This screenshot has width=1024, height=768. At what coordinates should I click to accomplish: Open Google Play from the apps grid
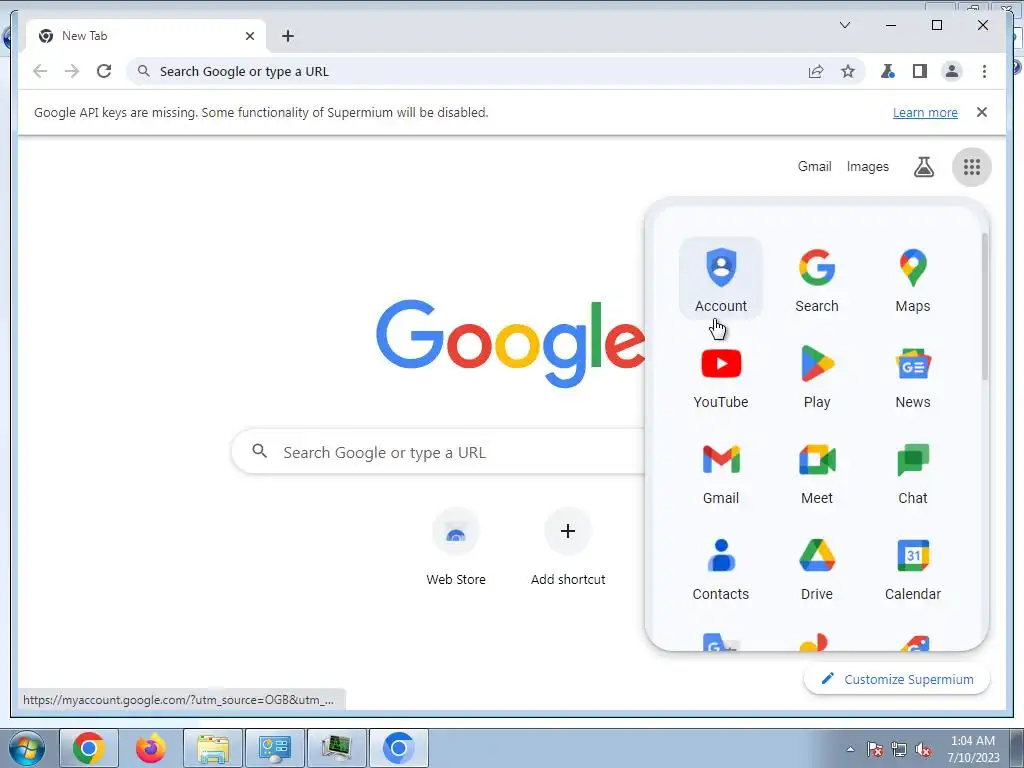[x=816, y=376]
